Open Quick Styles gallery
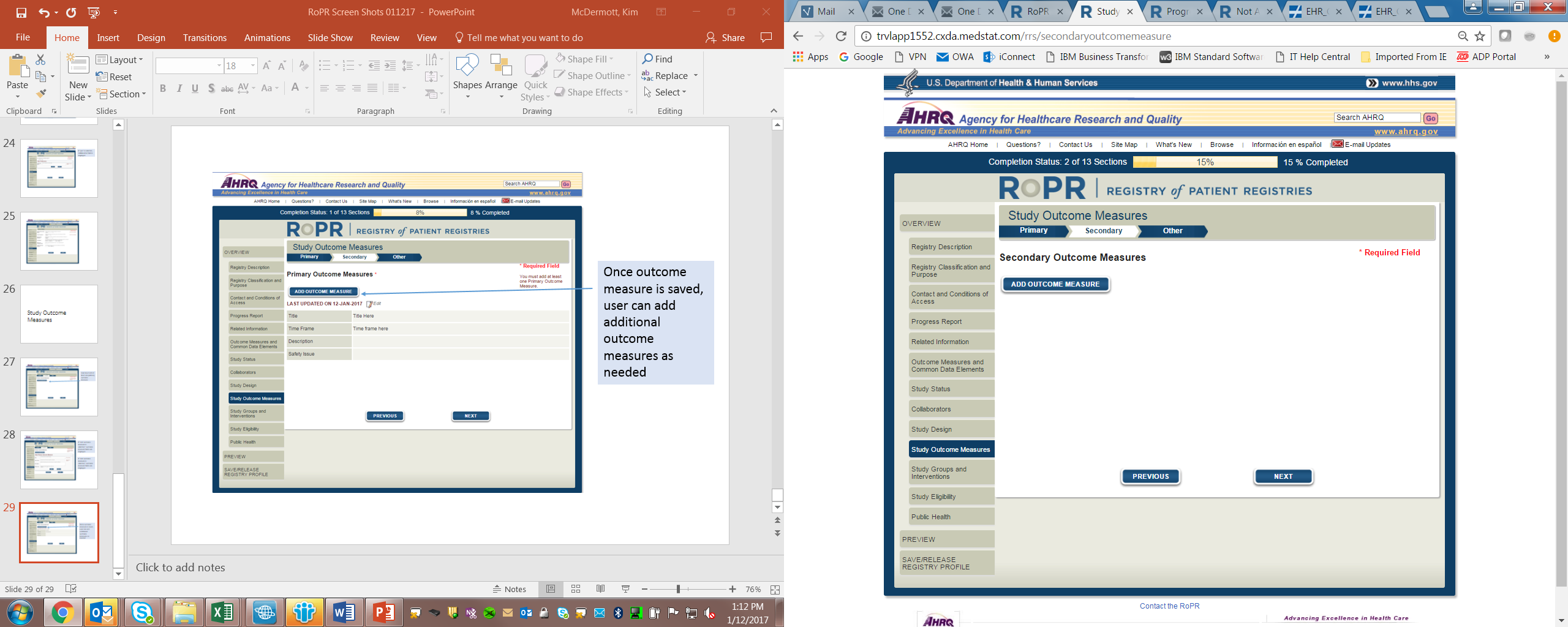This screenshot has height=627, width=1568. (x=535, y=77)
